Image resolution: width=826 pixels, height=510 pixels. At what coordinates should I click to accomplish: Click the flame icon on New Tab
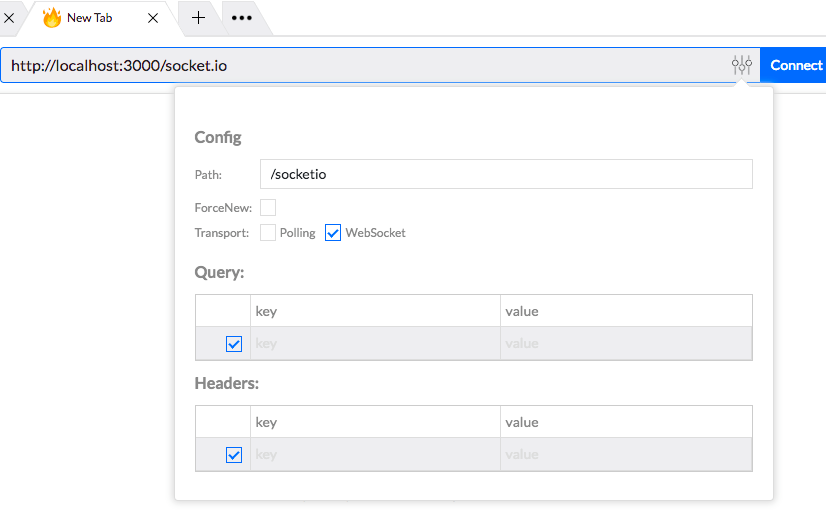coord(52,18)
